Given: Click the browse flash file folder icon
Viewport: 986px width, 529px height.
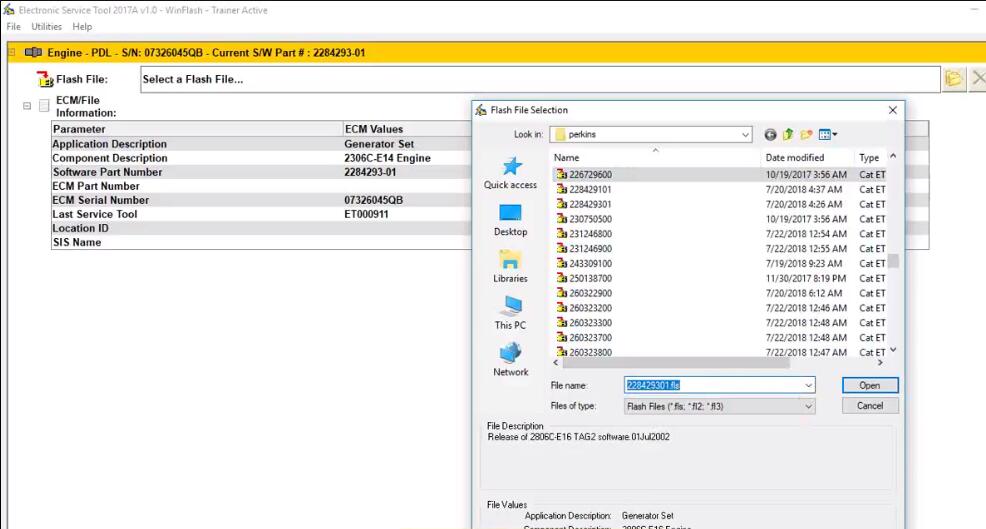Looking at the screenshot, I should coord(953,79).
